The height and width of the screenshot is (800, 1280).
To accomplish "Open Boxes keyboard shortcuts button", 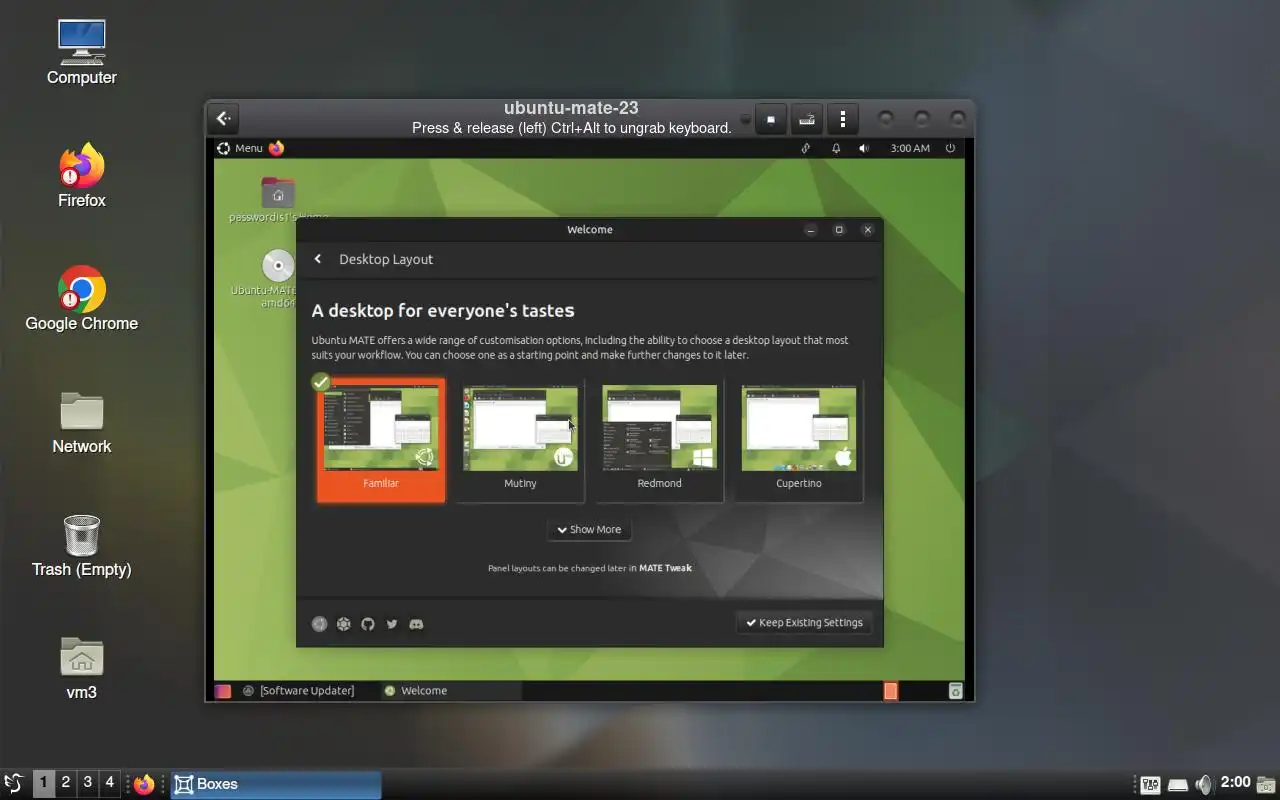I will coord(807,119).
